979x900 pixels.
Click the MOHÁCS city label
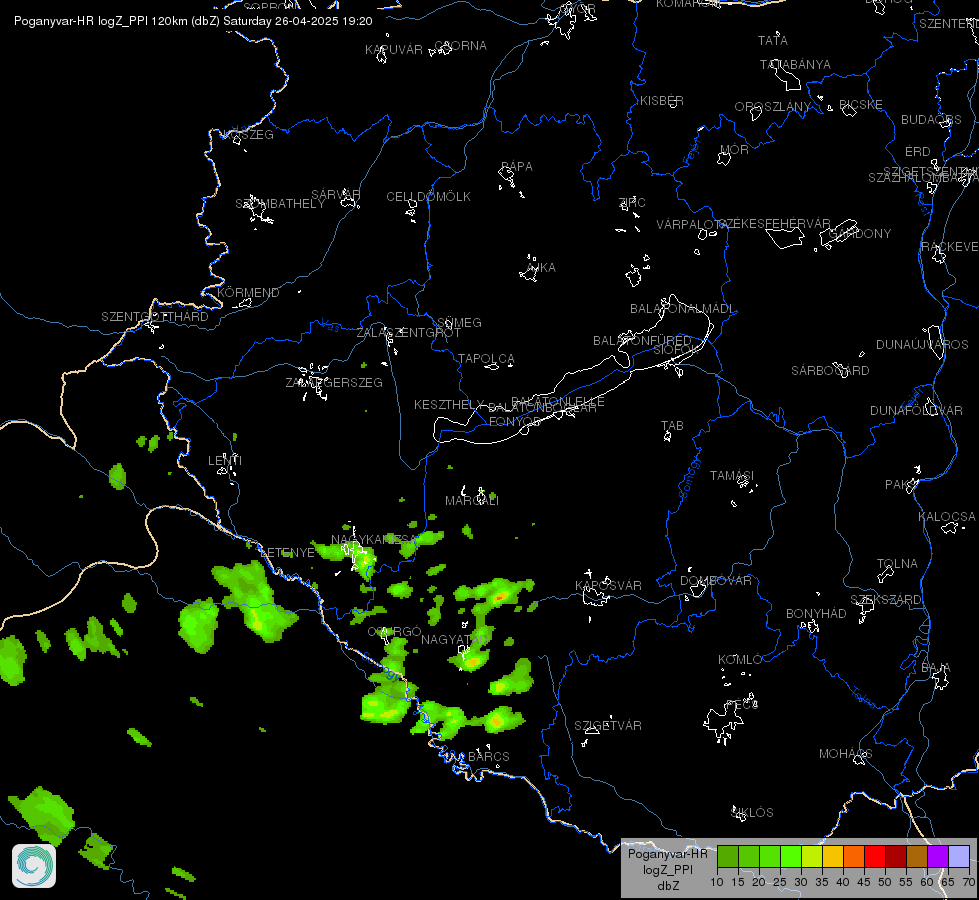(x=845, y=754)
